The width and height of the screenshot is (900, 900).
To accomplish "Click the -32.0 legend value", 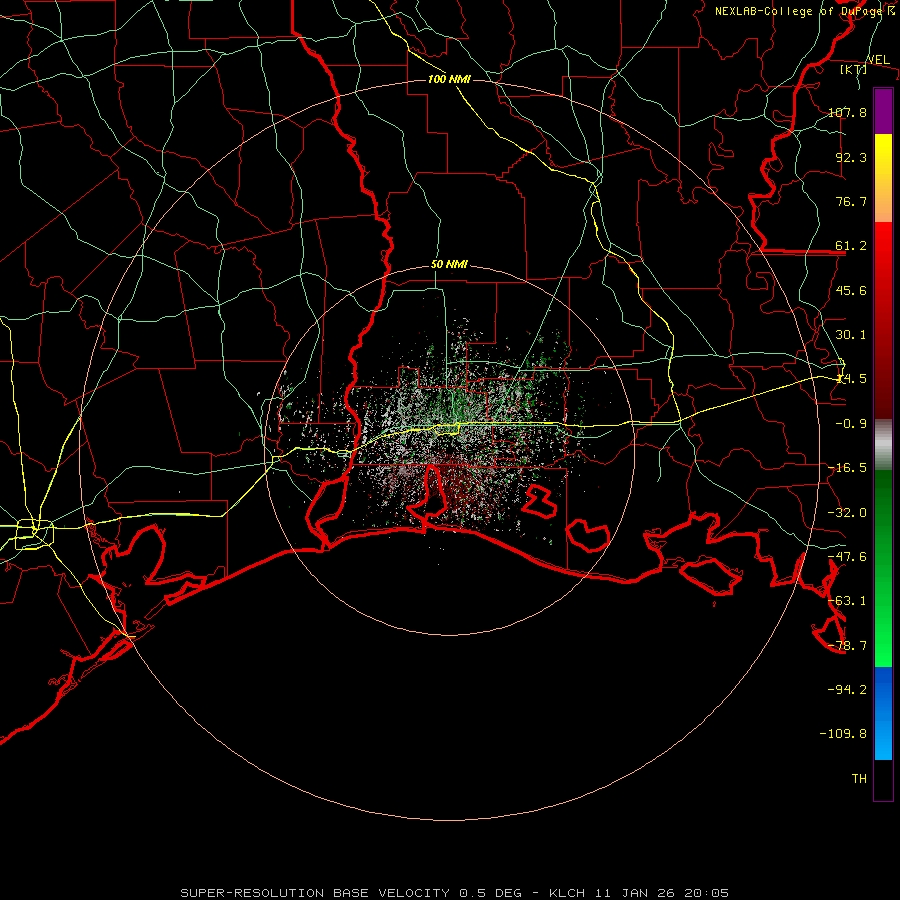I will tap(847, 513).
